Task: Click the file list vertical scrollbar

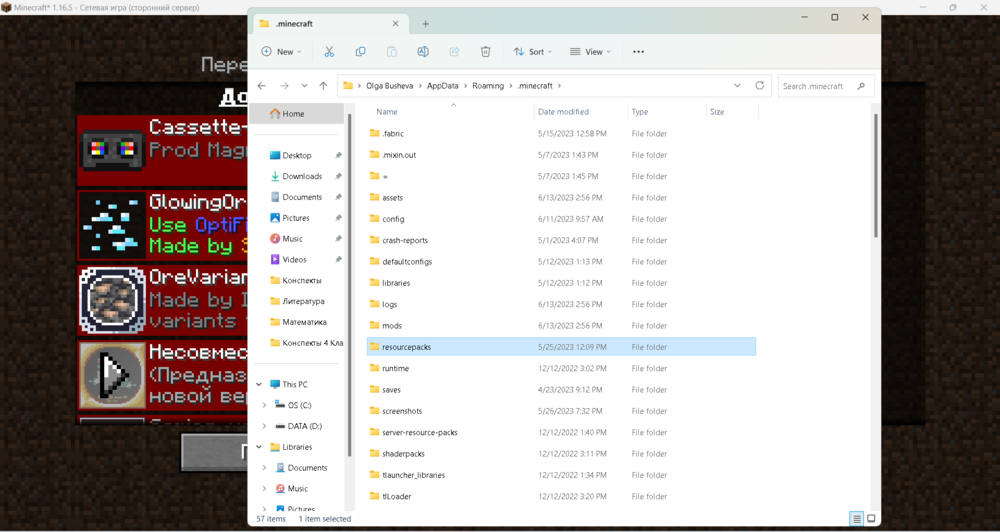Action: point(876,175)
